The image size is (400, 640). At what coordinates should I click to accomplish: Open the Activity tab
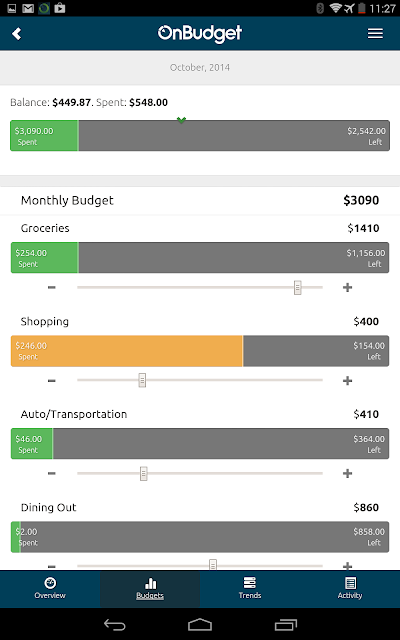tap(350, 589)
